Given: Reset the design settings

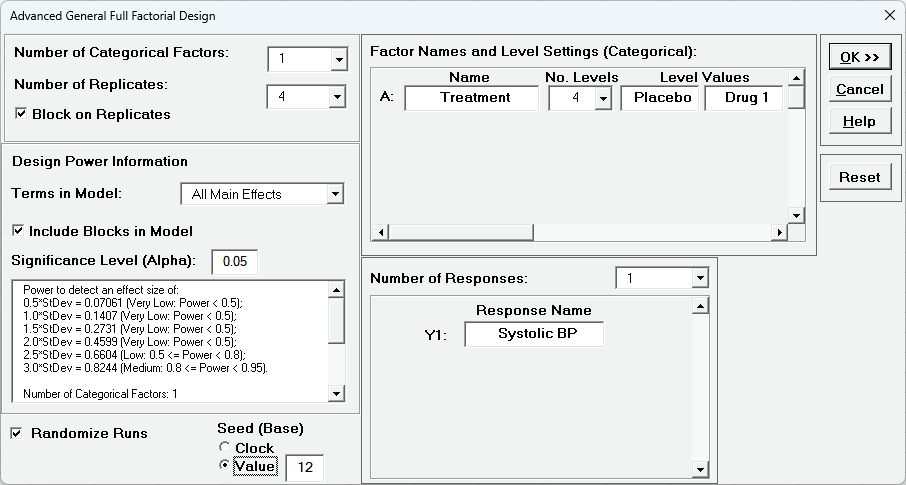Looking at the screenshot, I should pyautogui.click(x=859, y=177).
